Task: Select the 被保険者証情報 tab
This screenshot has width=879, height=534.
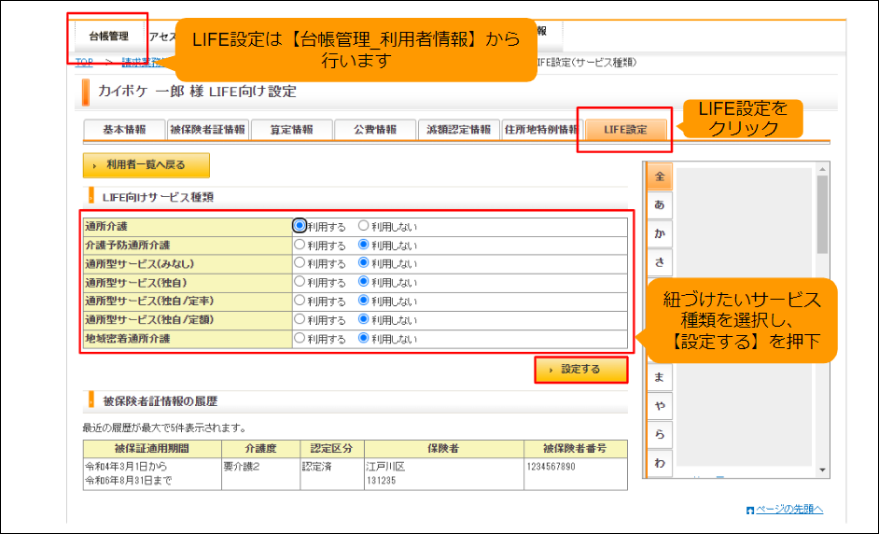Action: pyautogui.click(x=207, y=129)
